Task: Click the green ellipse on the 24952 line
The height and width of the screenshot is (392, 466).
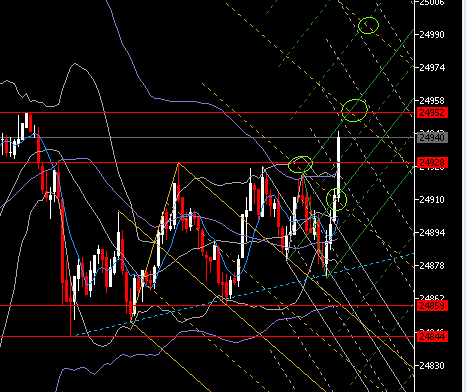Action: [x=354, y=110]
